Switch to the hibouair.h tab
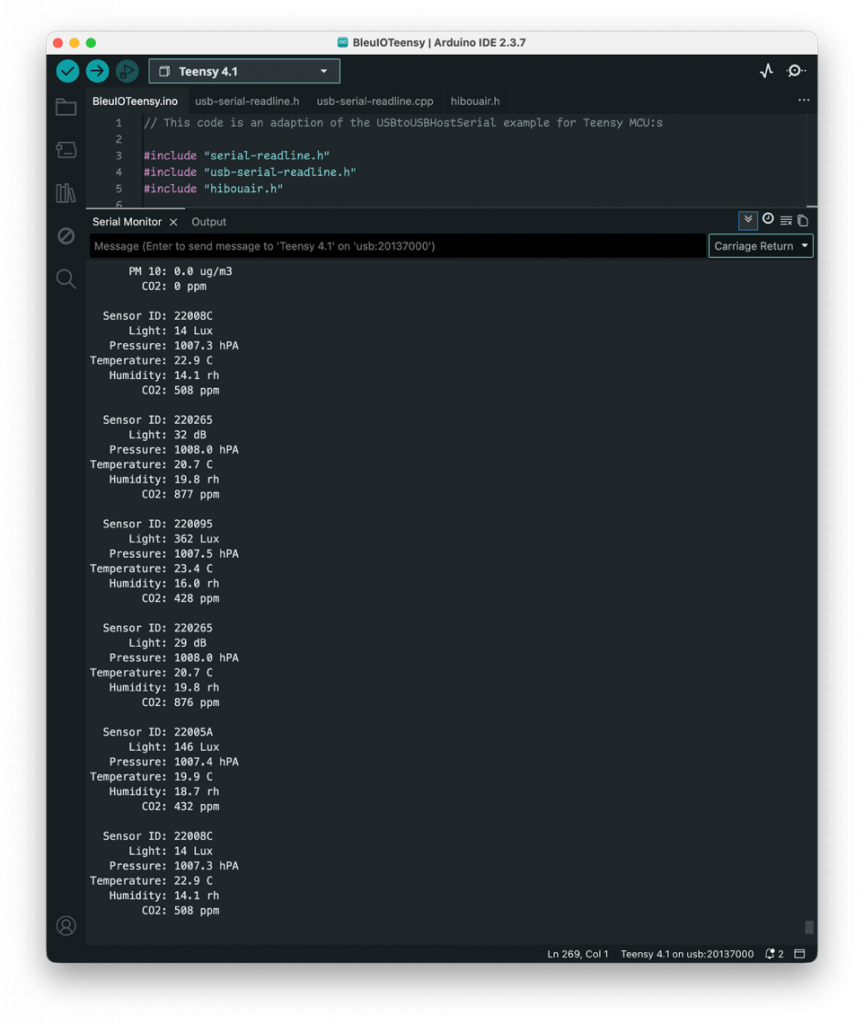Image resolution: width=864 pixels, height=1024 pixels. click(475, 101)
